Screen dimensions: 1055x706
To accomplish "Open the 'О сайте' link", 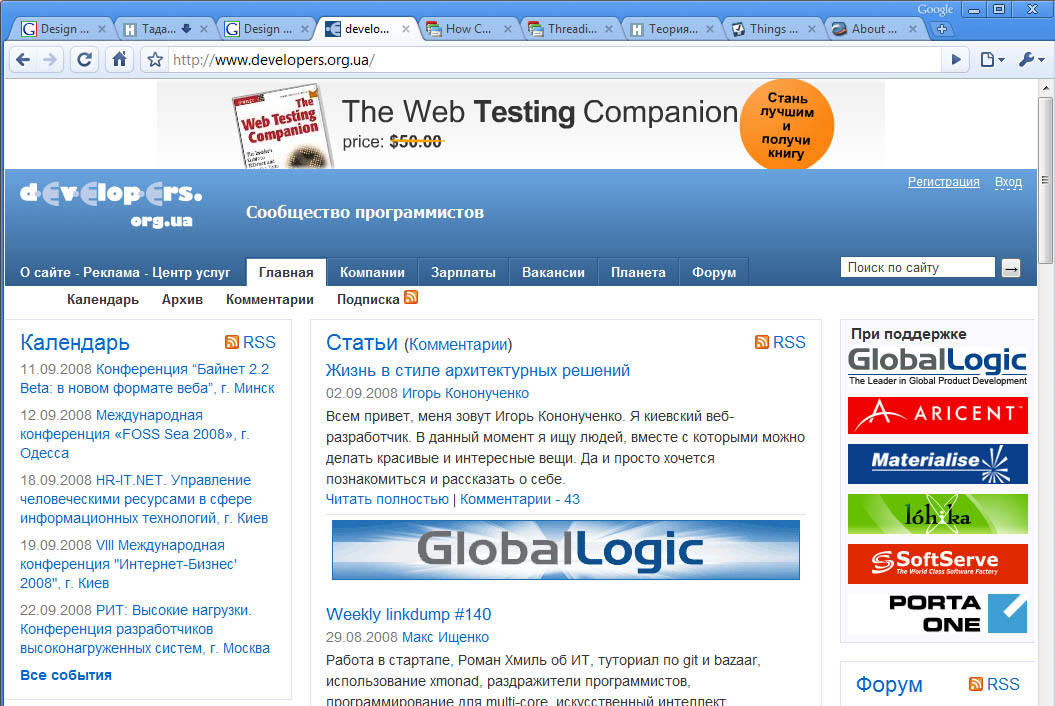I will pyautogui.click(x=45, y=273).
